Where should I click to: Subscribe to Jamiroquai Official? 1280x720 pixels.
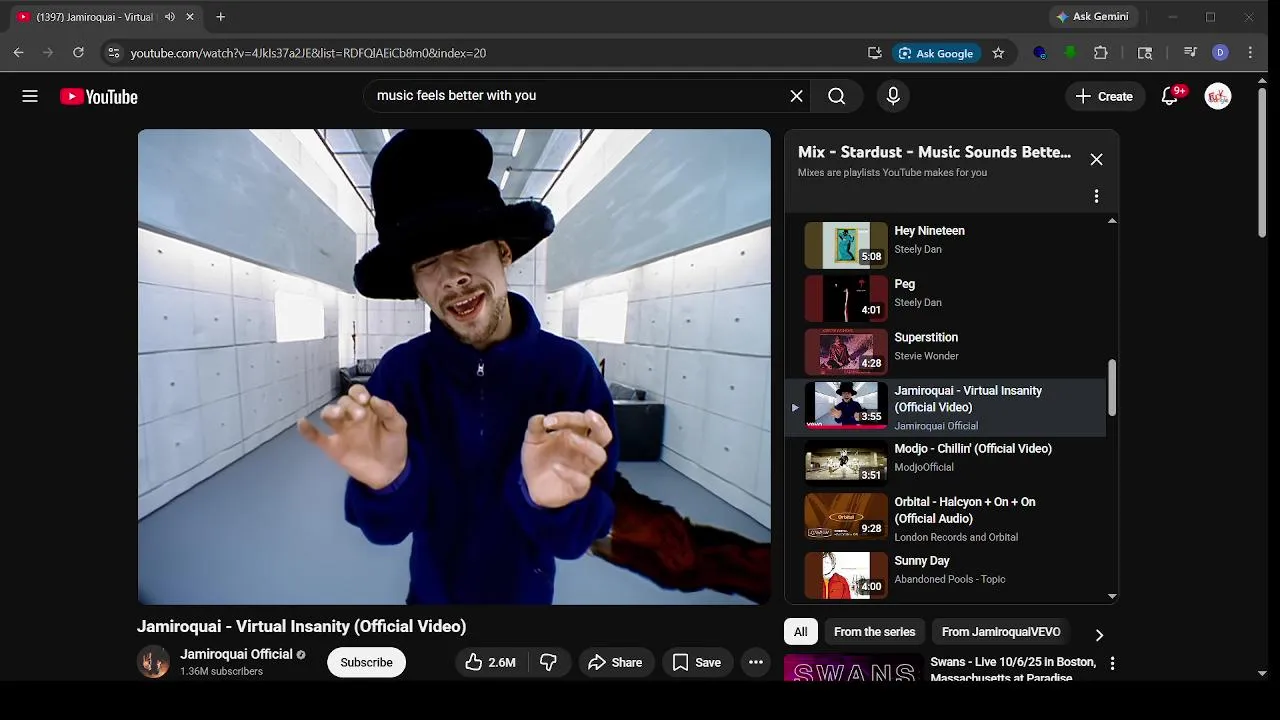click(x=366, y=662)
